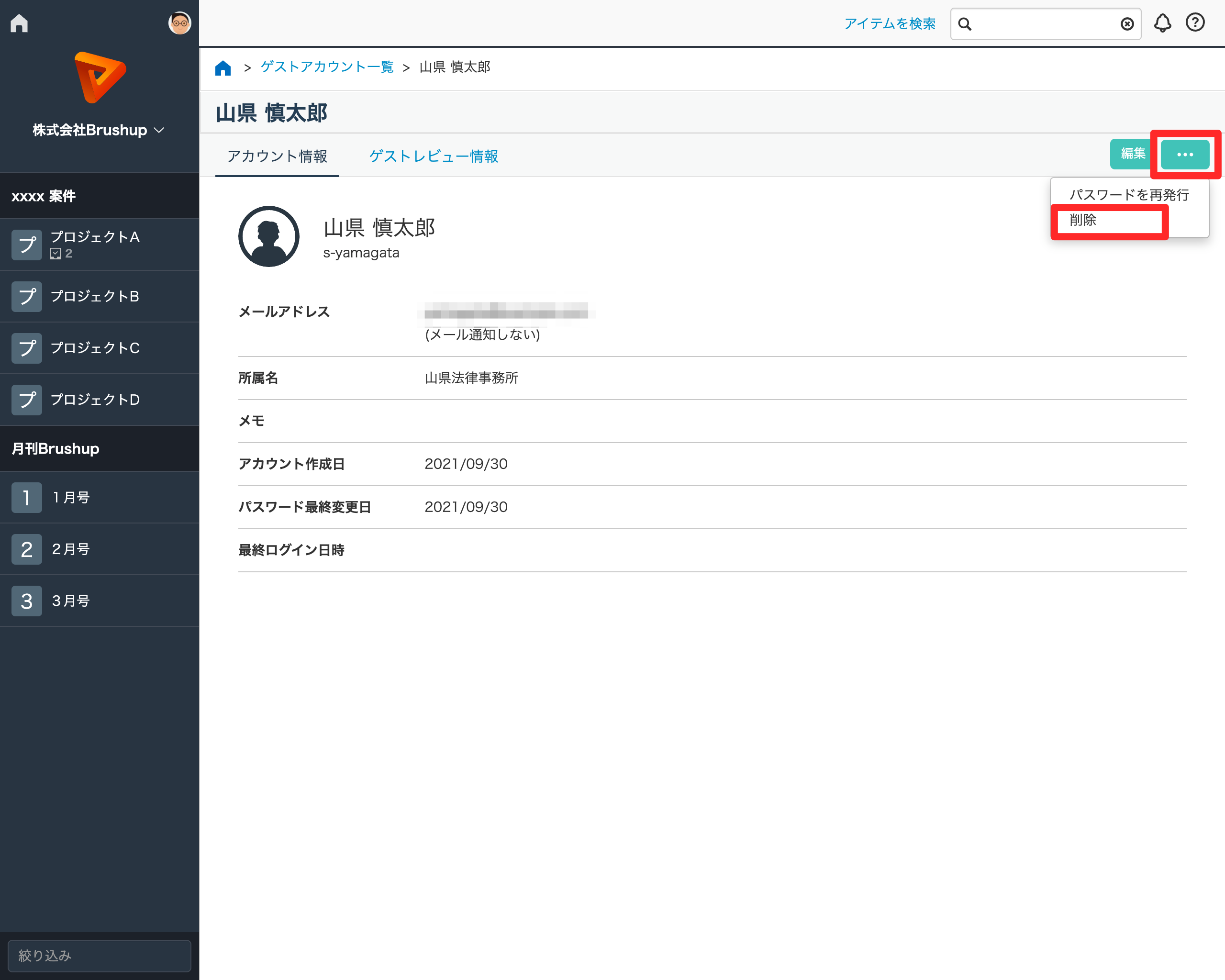
Task: Follow the ゲストアカウント一覧 breadcrumb link
Action: 327,67
